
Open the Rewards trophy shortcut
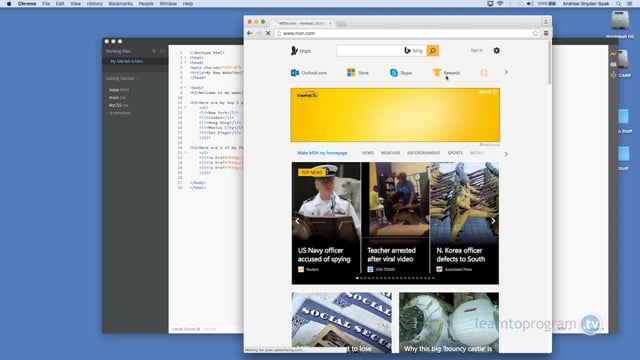pyautogui.click(x=446, y=73)
